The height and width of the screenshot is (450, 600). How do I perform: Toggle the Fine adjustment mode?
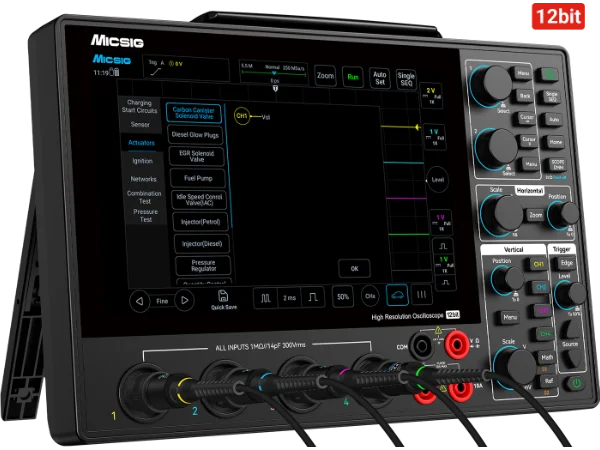click(x=162, y=301)
